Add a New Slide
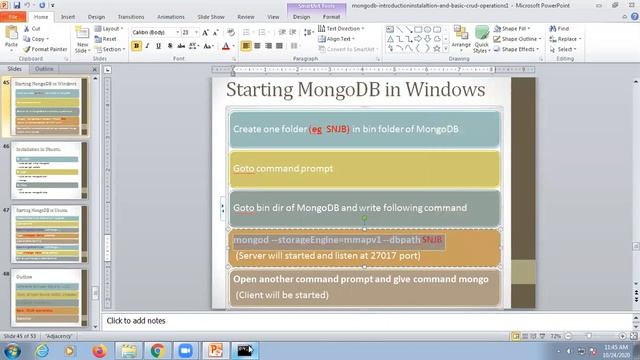The image size is (640, 360). (x=82, y=39)
